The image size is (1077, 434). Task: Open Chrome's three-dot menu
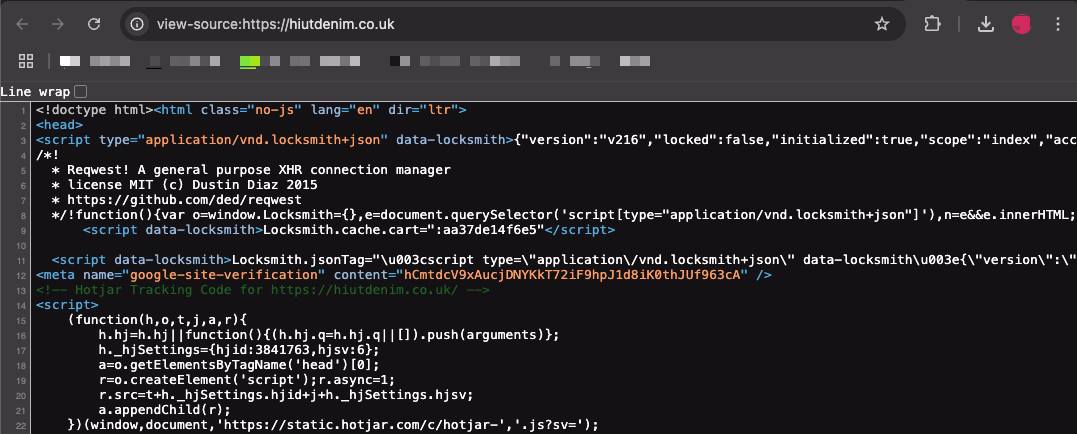1058,25
